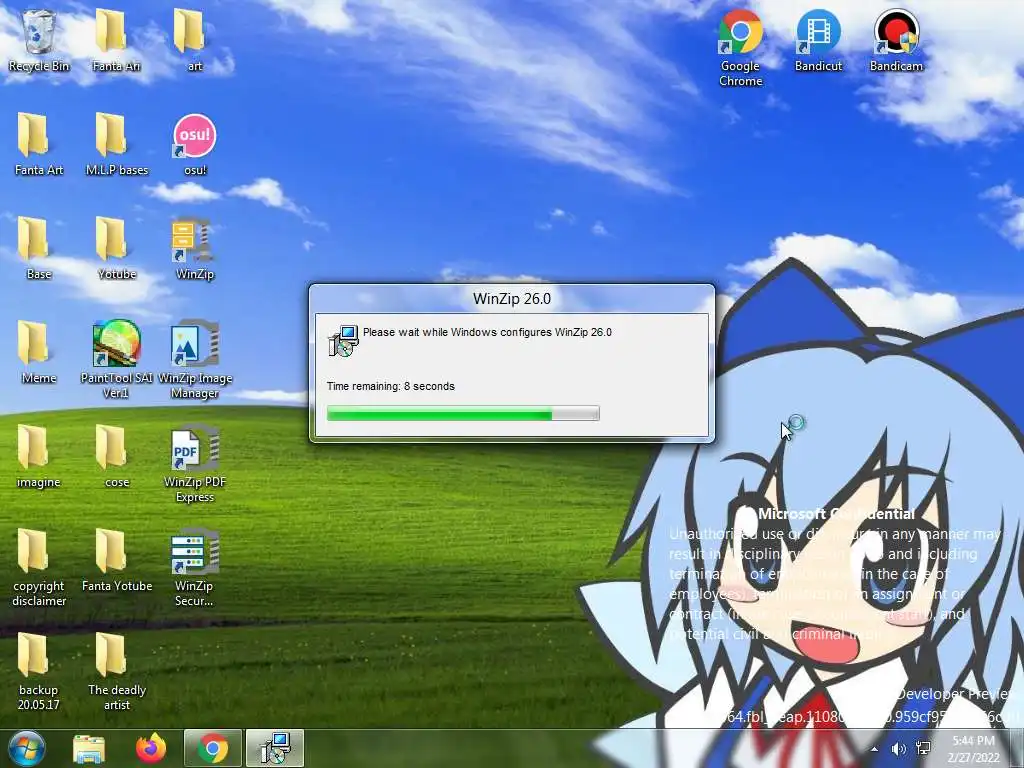Launch the WinZip desktop shortcut
The width and height of the screenshot is (1024, 768).
(x=195, y=248)
